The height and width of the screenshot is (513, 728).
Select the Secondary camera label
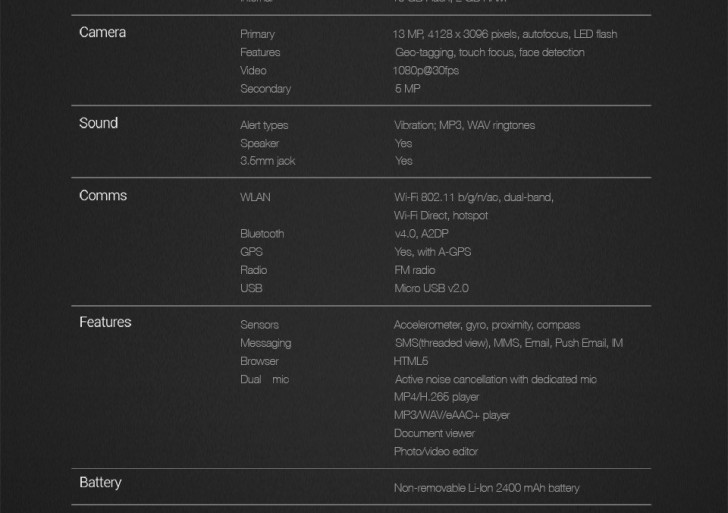pyautogui.click(x=265, y=89)
